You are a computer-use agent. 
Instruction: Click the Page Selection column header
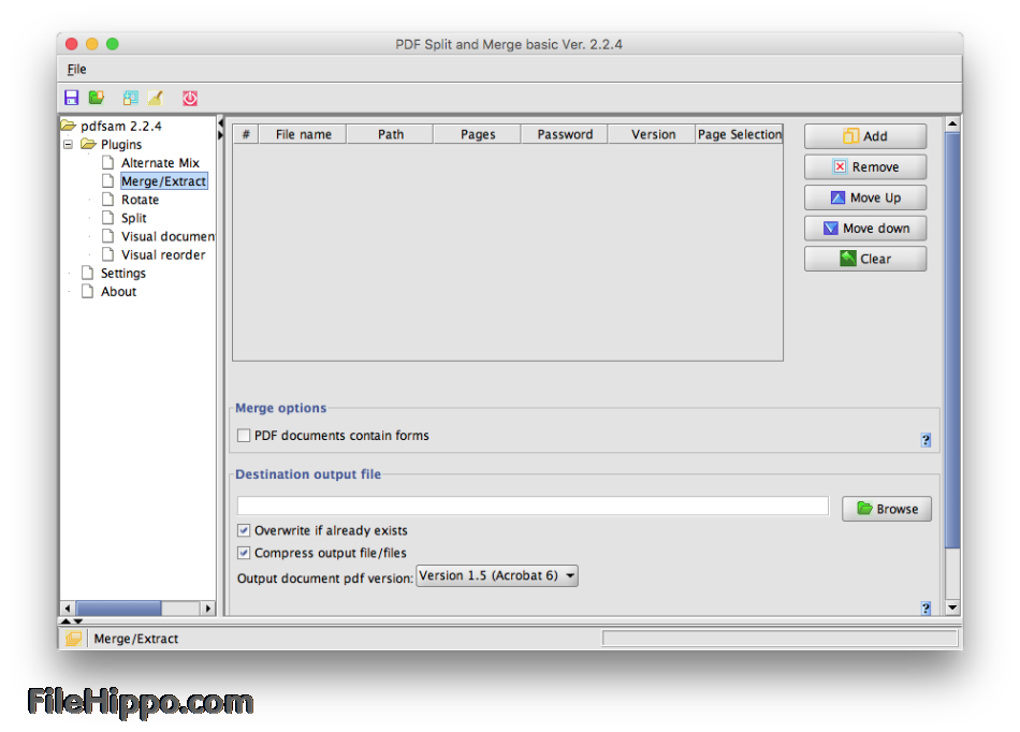coord(739,134)
